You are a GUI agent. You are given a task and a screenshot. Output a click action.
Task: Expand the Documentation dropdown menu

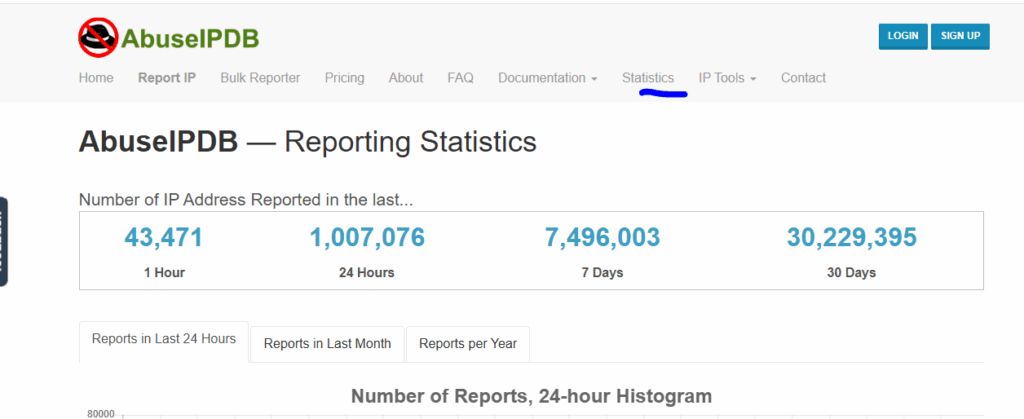point(547,78)
